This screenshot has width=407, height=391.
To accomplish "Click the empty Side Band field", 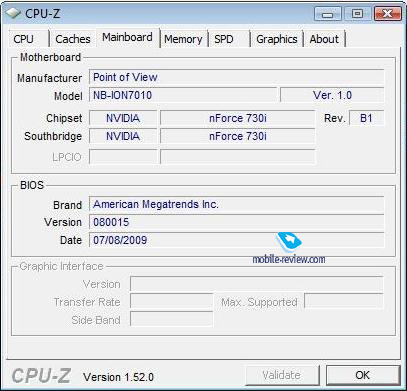I will tap(171, 320).
